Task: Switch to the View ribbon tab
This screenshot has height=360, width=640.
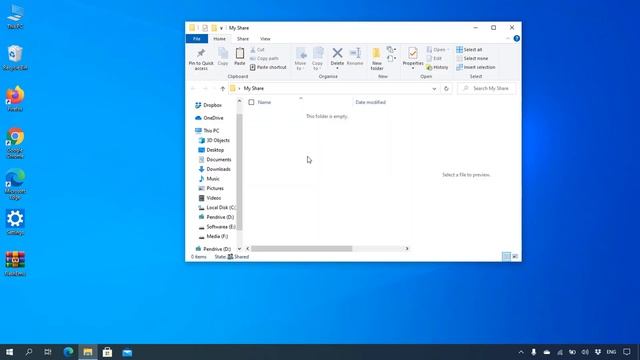Action: coord(265,39)
